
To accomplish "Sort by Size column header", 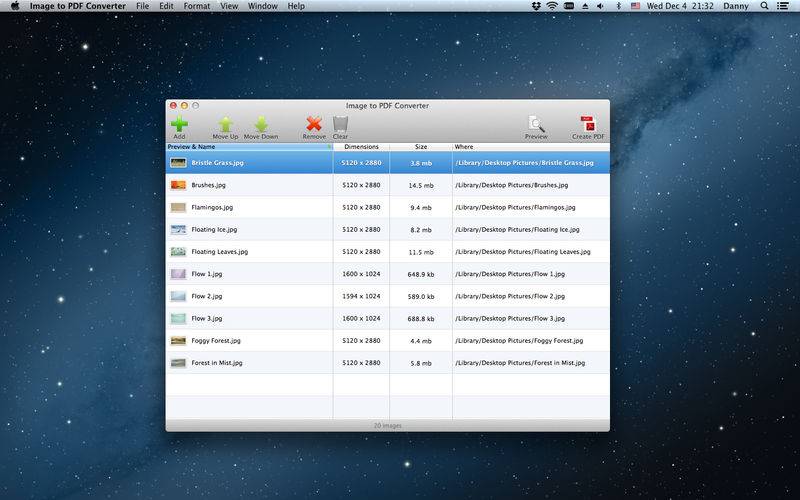I will 421,146.
